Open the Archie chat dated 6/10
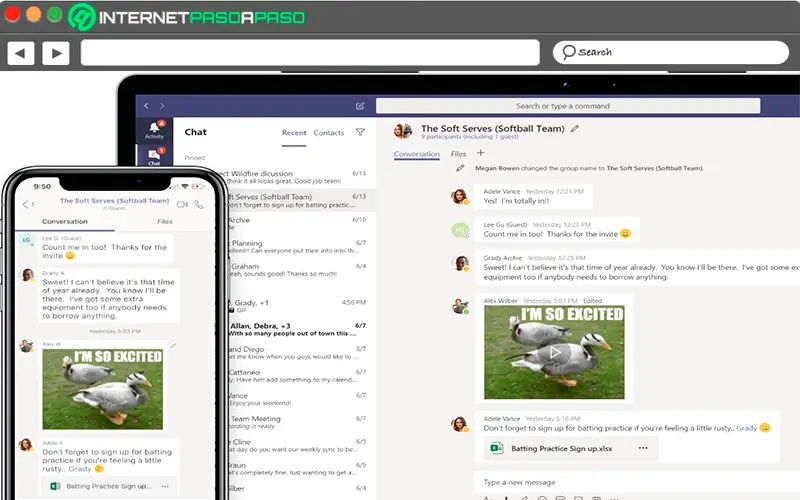The image size is (800, 500). pos(299,223)
